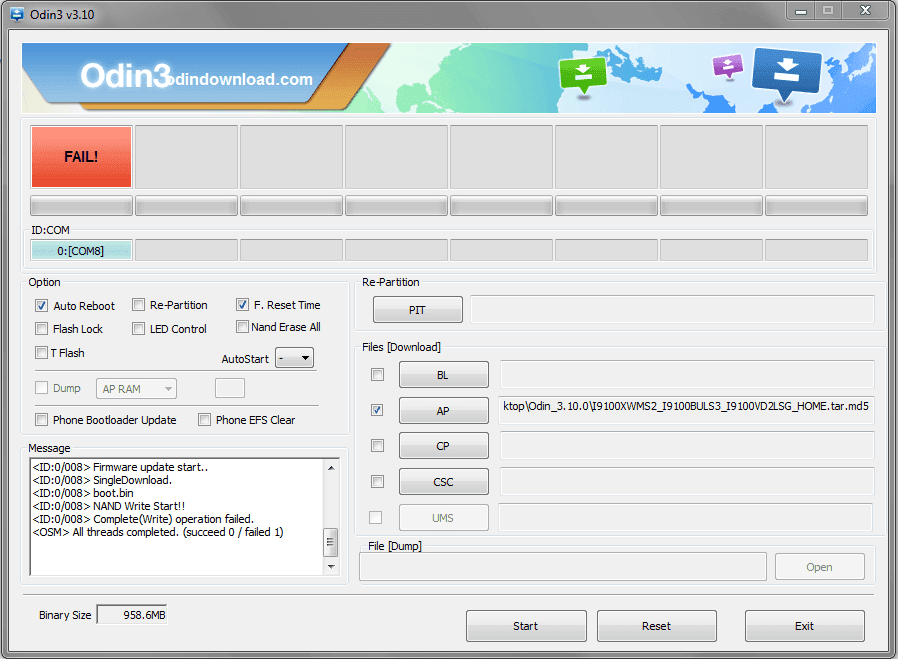Enable LED Control checkbox
Image resolution: width=898 pixels, height=659 pixels.
(138, 329)
